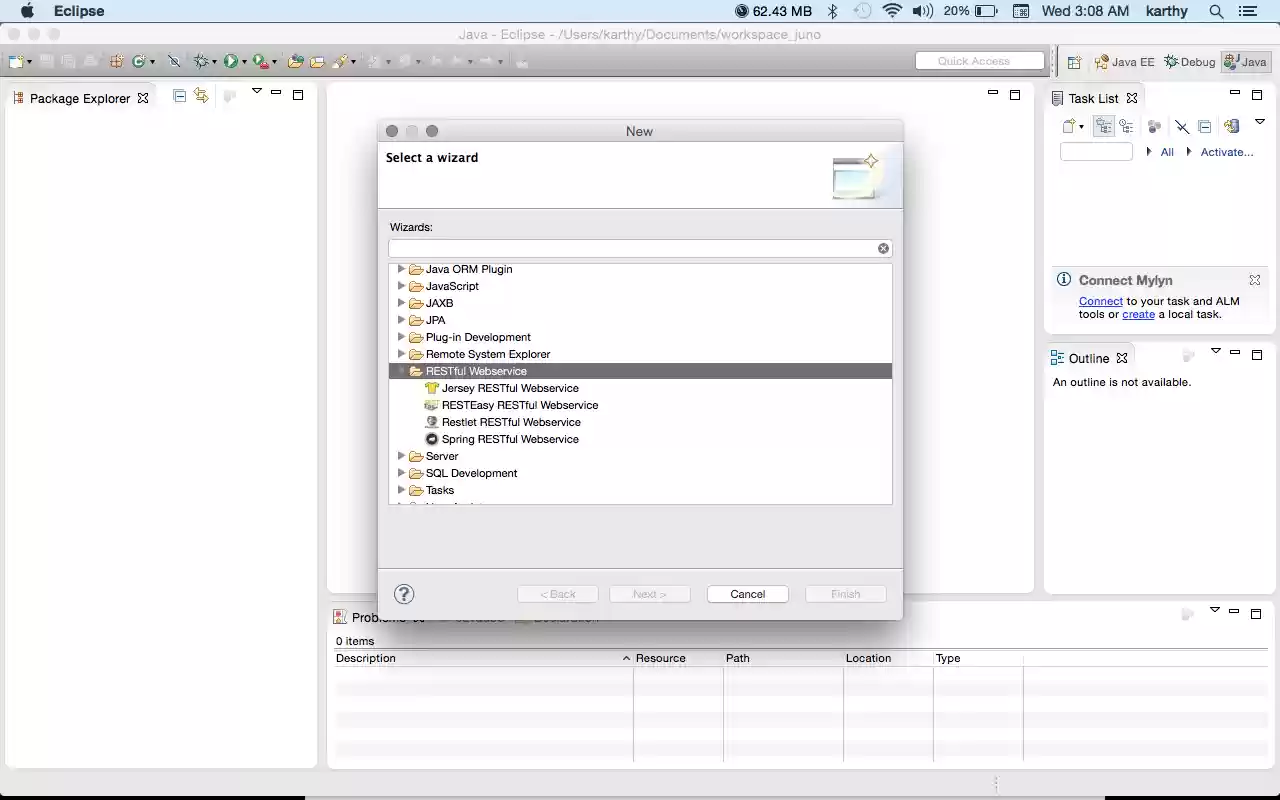Switch to the Java EE perspective
Image resolution: width=1280 pixels, height=800 pixels.
pyautogui.click(x=1124, y=61)
